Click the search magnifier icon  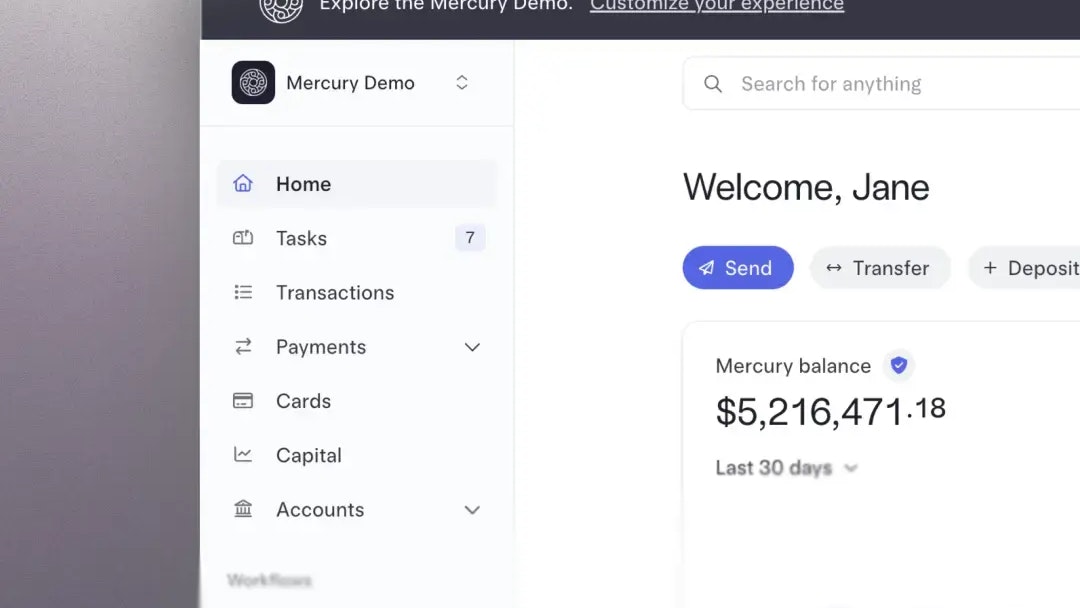[x=712, y=84]
